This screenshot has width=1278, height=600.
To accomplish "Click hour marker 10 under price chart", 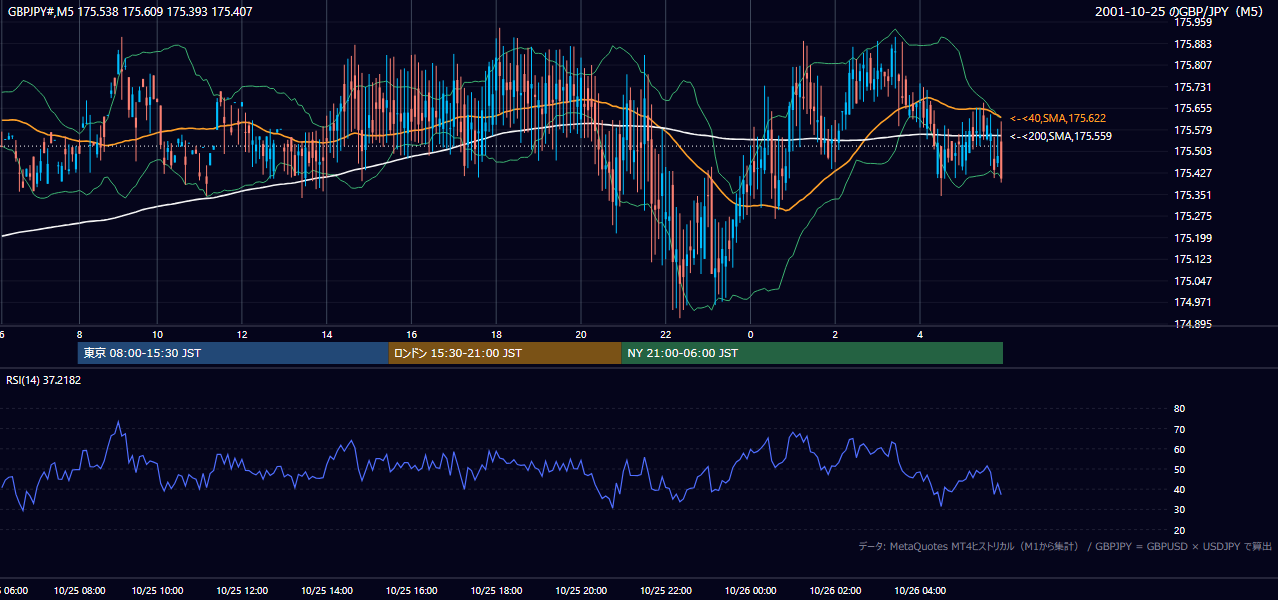I will (x=157, y=334).
